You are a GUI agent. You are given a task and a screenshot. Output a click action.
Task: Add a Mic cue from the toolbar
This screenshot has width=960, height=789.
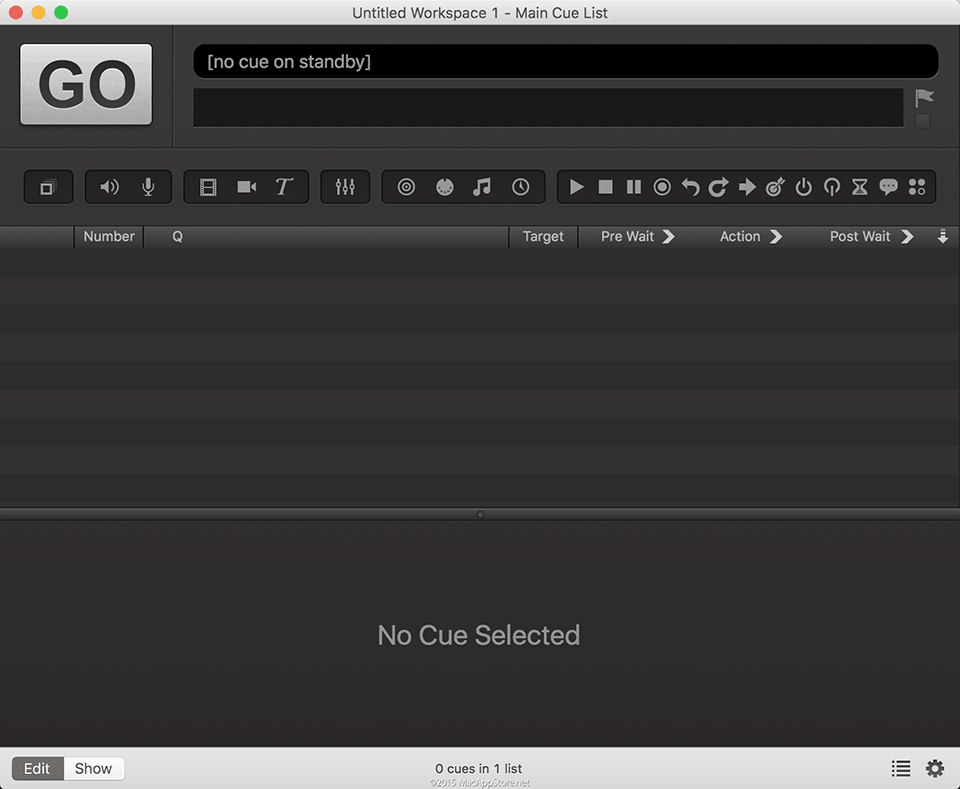148,187
